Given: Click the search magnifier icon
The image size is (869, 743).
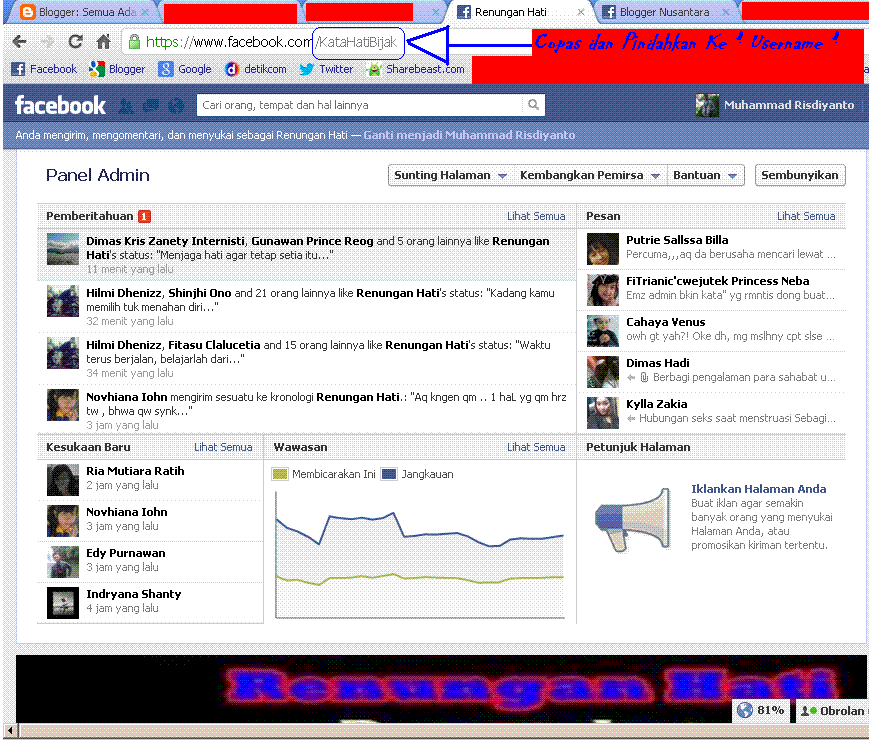Looking at the screenshot, I should tap(533, 105).
